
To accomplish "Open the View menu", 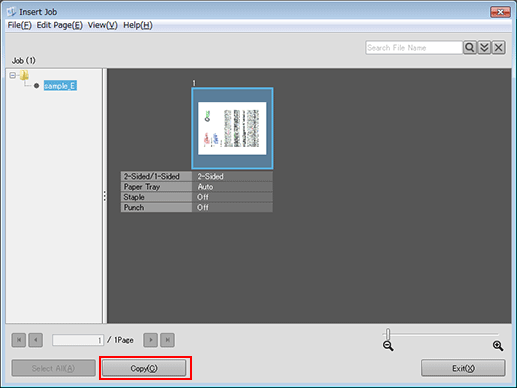I will click(103, 25).
